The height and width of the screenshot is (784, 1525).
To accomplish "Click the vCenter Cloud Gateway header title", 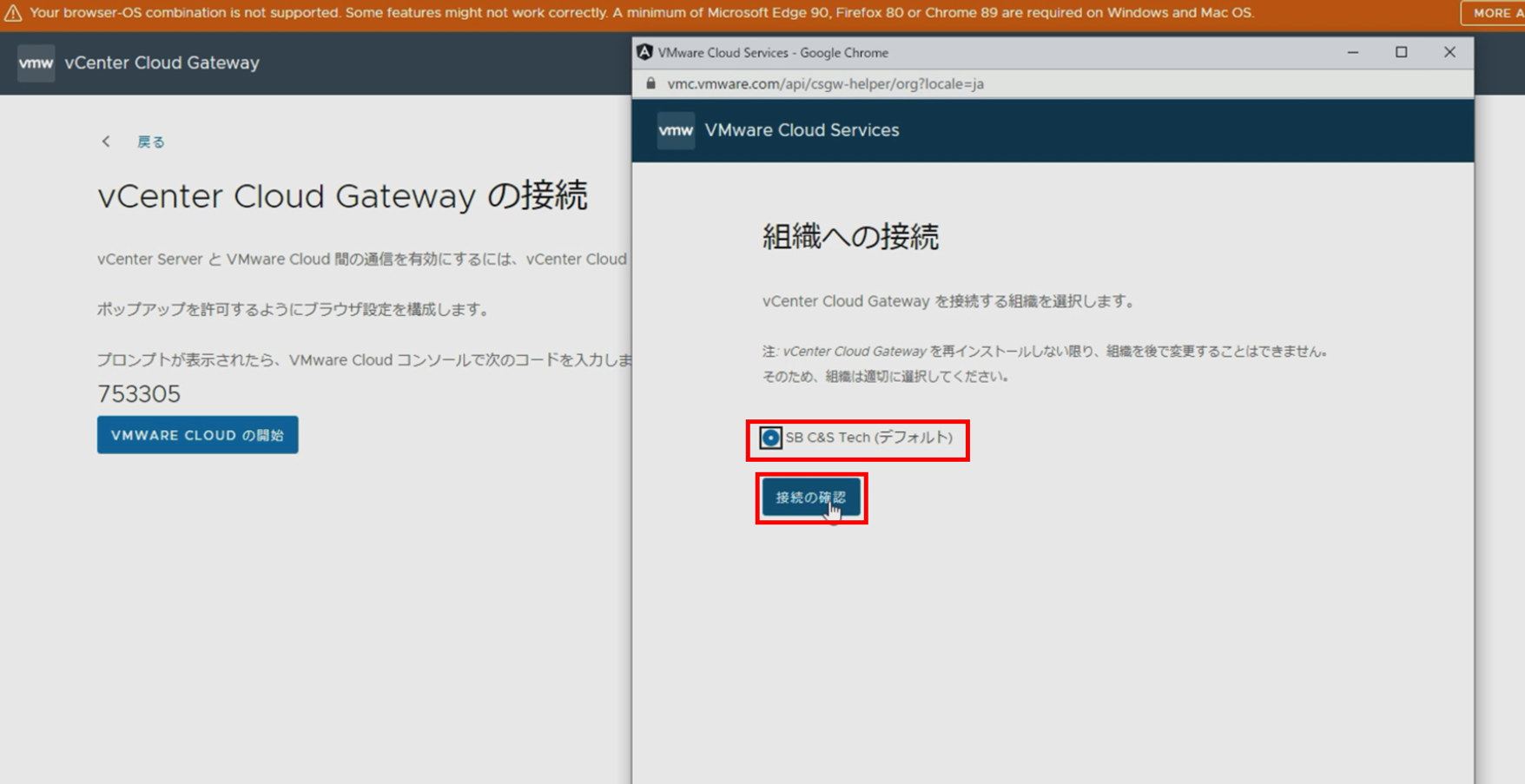I will pos(162,63).
